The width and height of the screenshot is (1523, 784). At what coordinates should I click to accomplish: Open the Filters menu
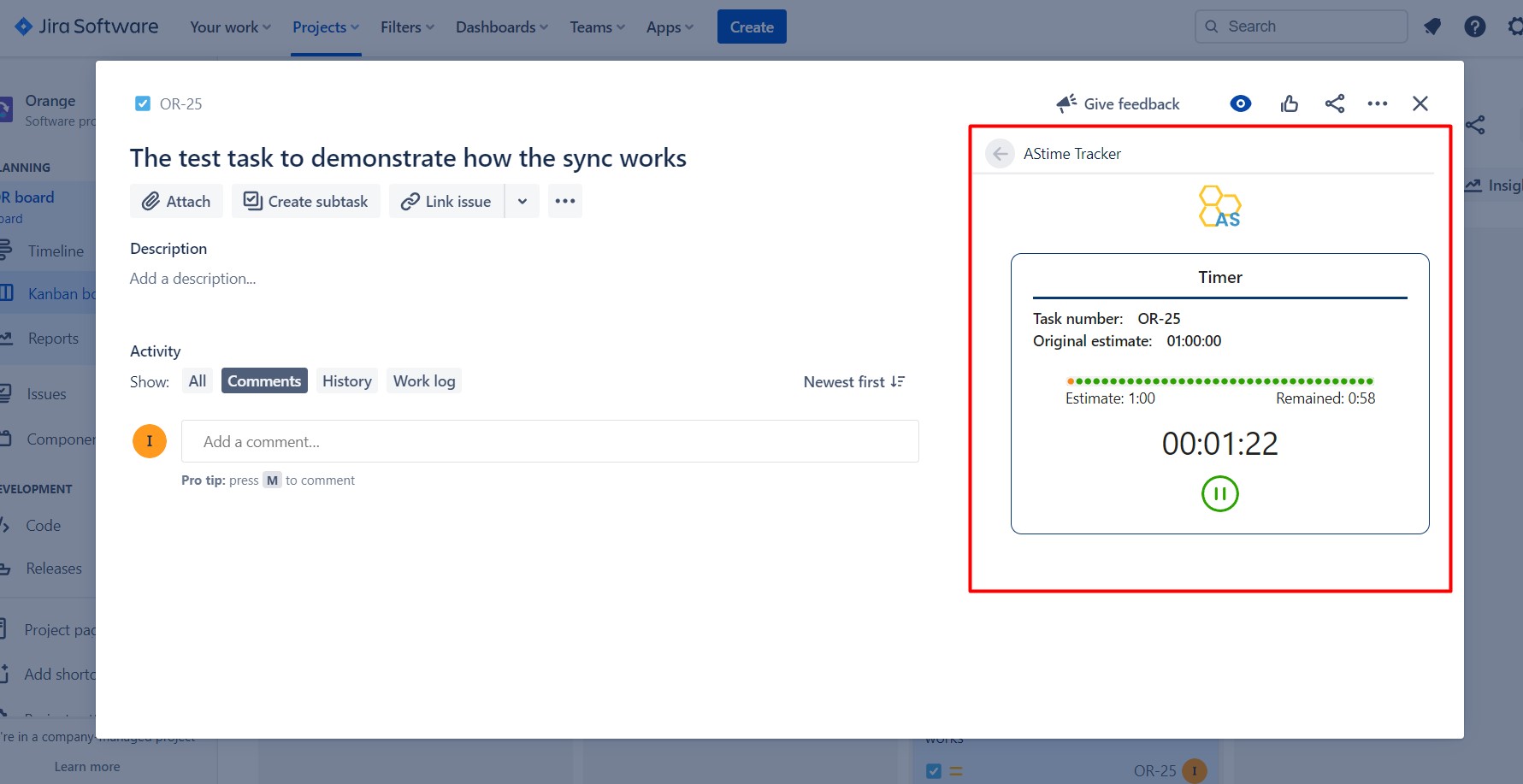tap(407, 27)
